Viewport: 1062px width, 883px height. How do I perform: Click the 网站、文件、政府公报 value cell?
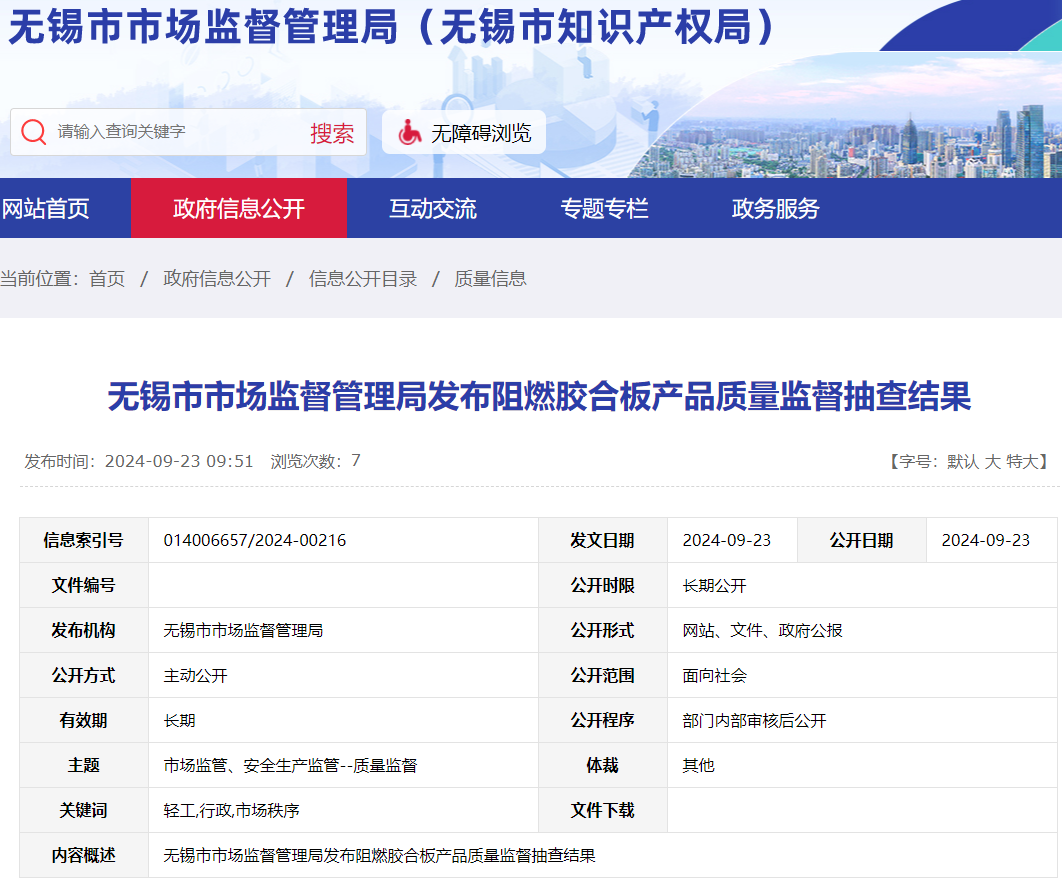862,630
